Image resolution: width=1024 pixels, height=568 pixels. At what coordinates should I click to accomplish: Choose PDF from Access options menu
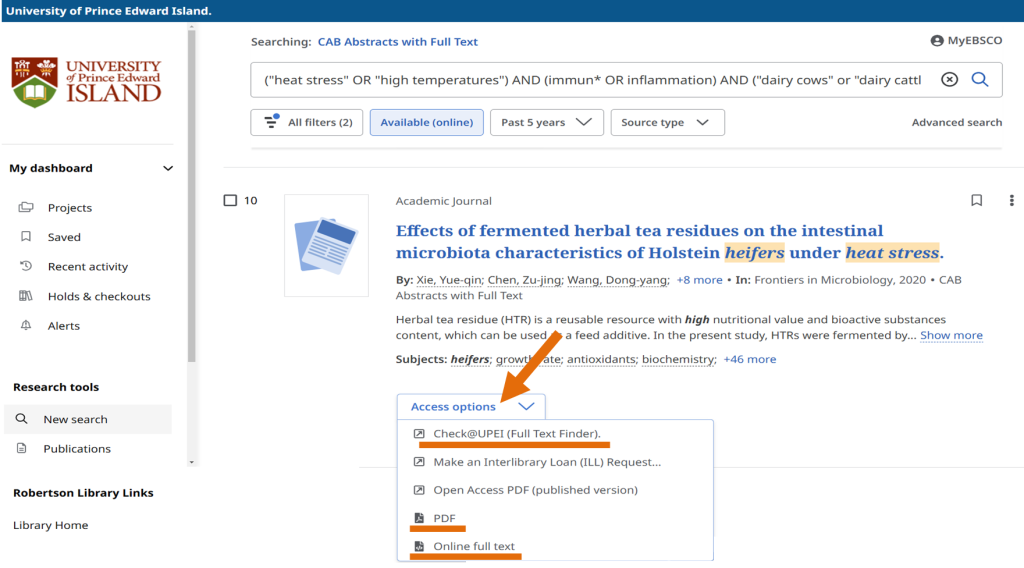[444, 518]
